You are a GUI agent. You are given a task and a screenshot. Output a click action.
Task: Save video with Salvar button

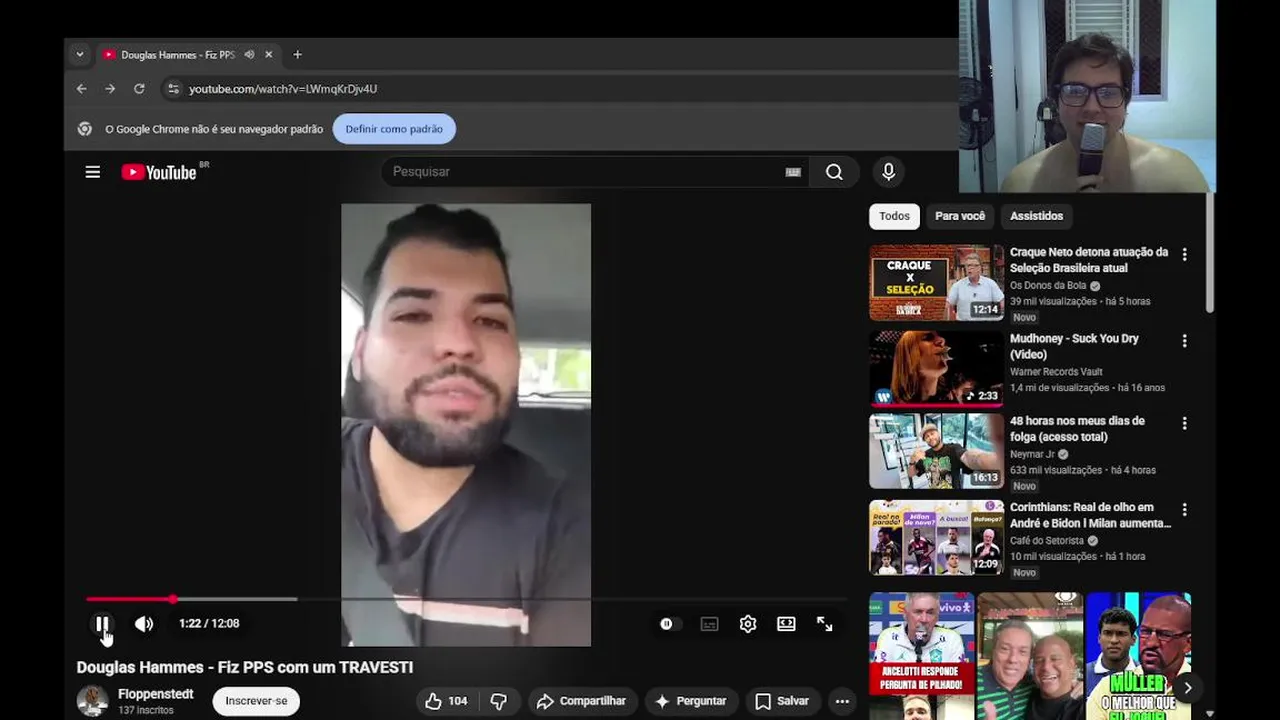[x=782, y=701]
